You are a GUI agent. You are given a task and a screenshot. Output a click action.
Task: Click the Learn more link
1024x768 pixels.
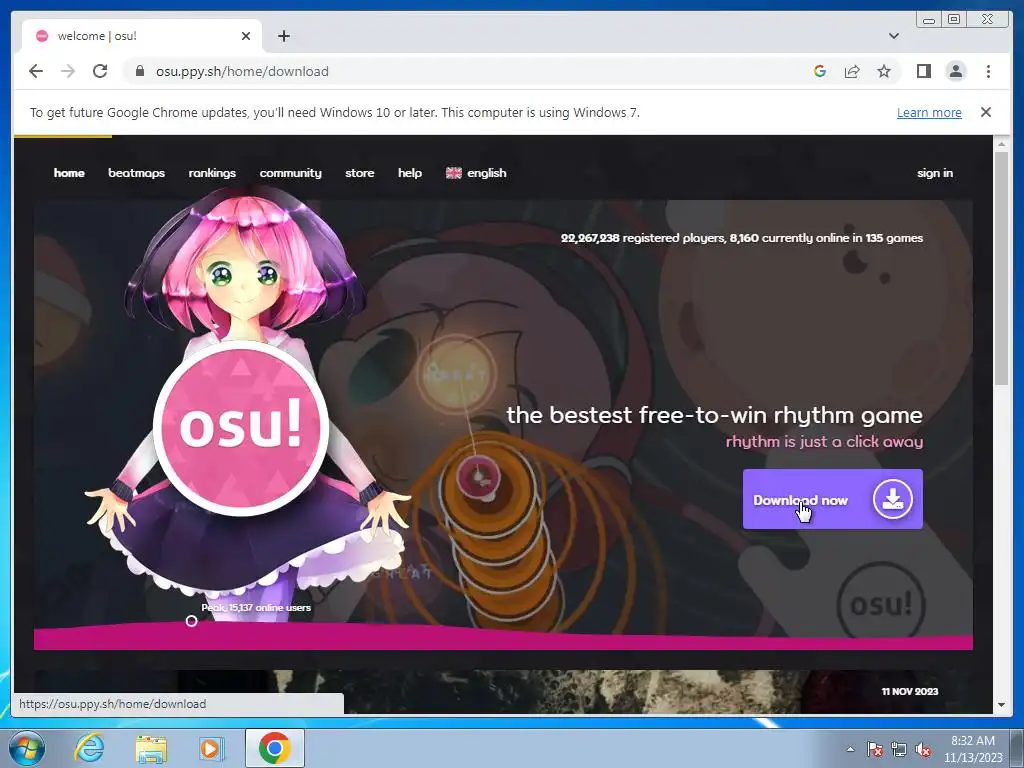click(x=929, y=112)
